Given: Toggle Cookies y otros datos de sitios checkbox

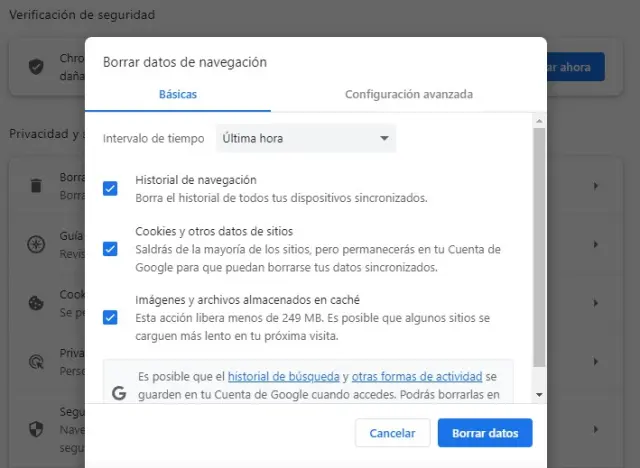Looking at the screenshot, I should pyautogui.click(x=111, y=249).
